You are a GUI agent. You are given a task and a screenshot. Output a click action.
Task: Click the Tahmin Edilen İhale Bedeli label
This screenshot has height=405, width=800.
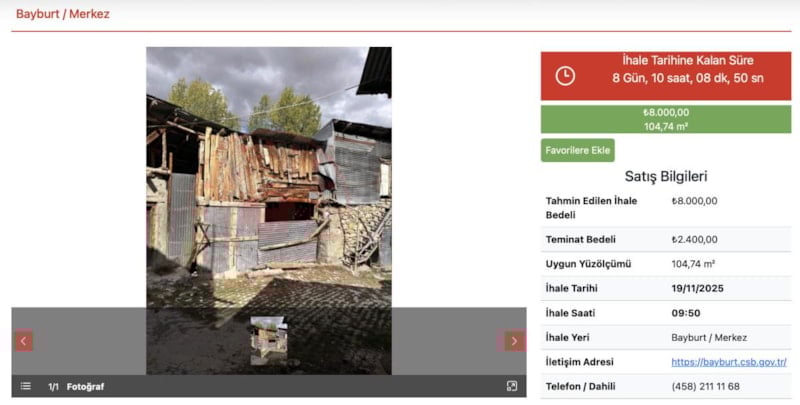[x=591, y=208]
